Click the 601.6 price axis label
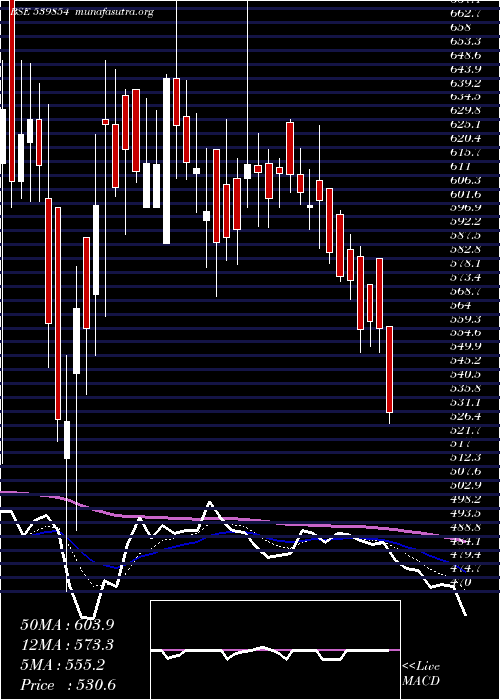This screenshot has height=700, width=500. [466, 194]
